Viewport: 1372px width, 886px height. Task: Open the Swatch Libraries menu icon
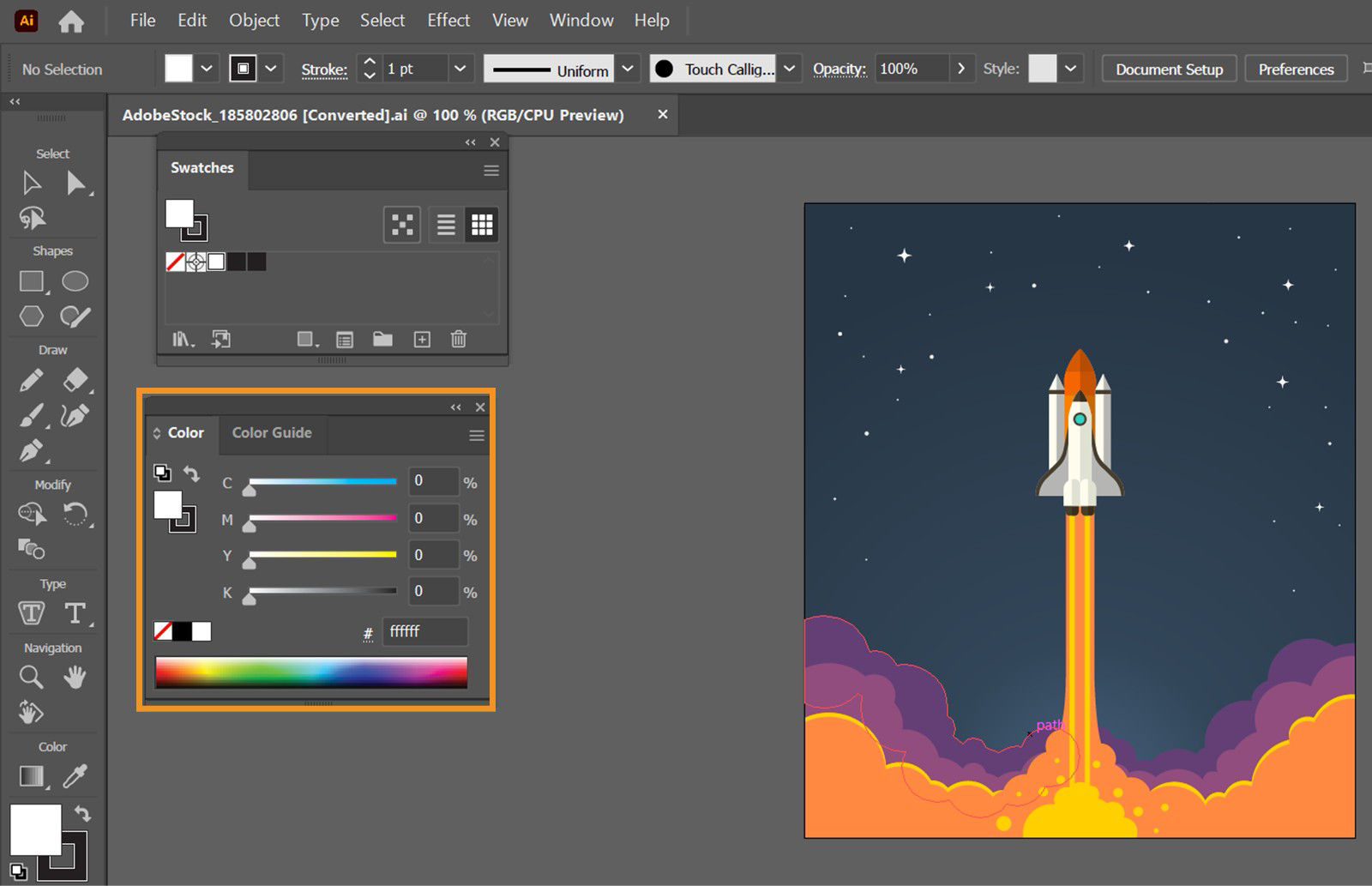point(182,340)
